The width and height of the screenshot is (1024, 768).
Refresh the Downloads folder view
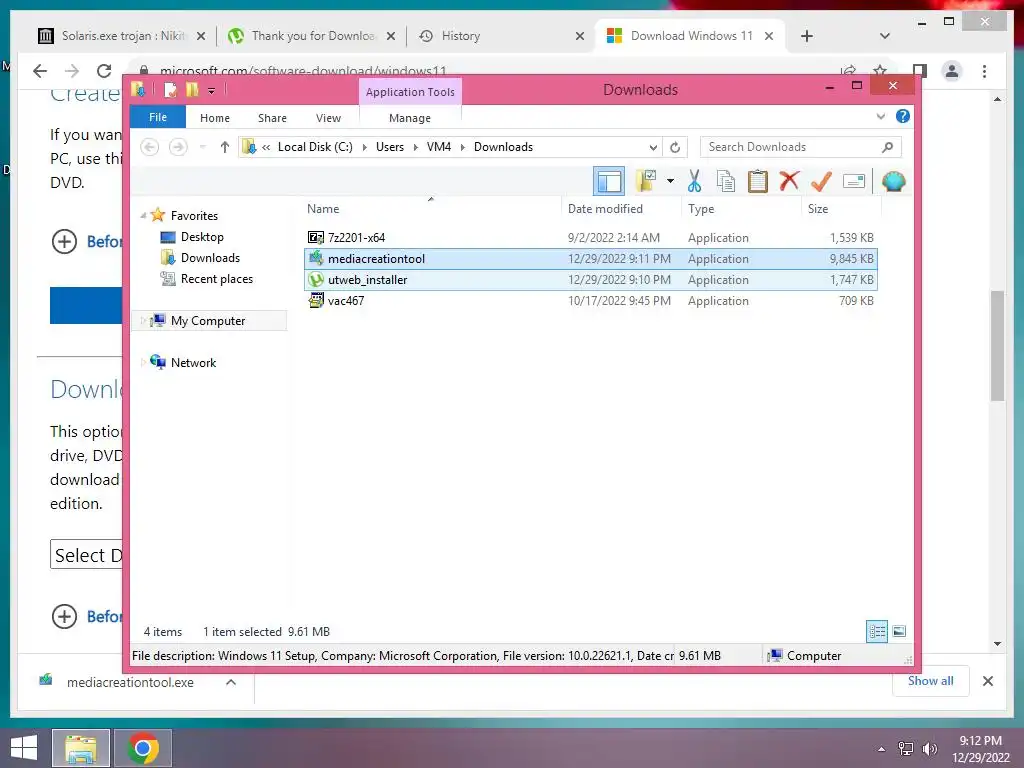pyautogui.click(x=675, y=147)
